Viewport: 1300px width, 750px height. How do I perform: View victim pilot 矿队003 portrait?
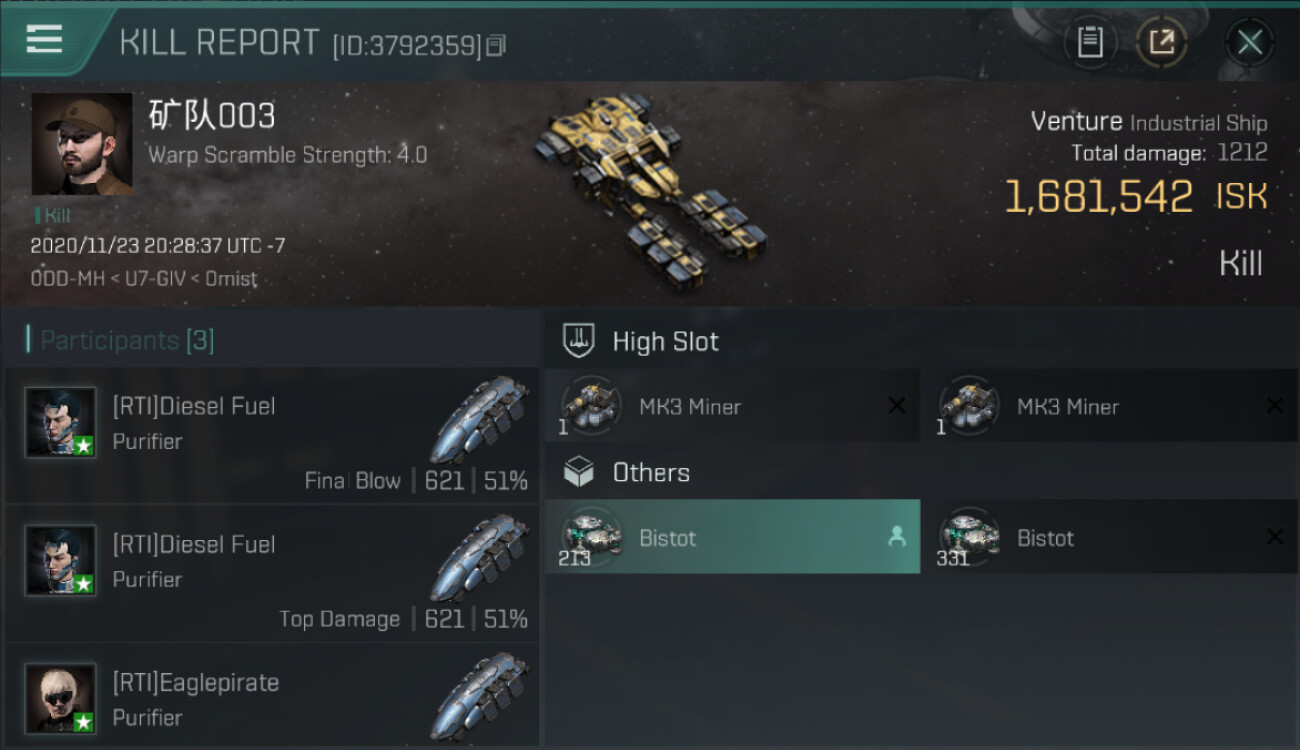tap(81, 144)
